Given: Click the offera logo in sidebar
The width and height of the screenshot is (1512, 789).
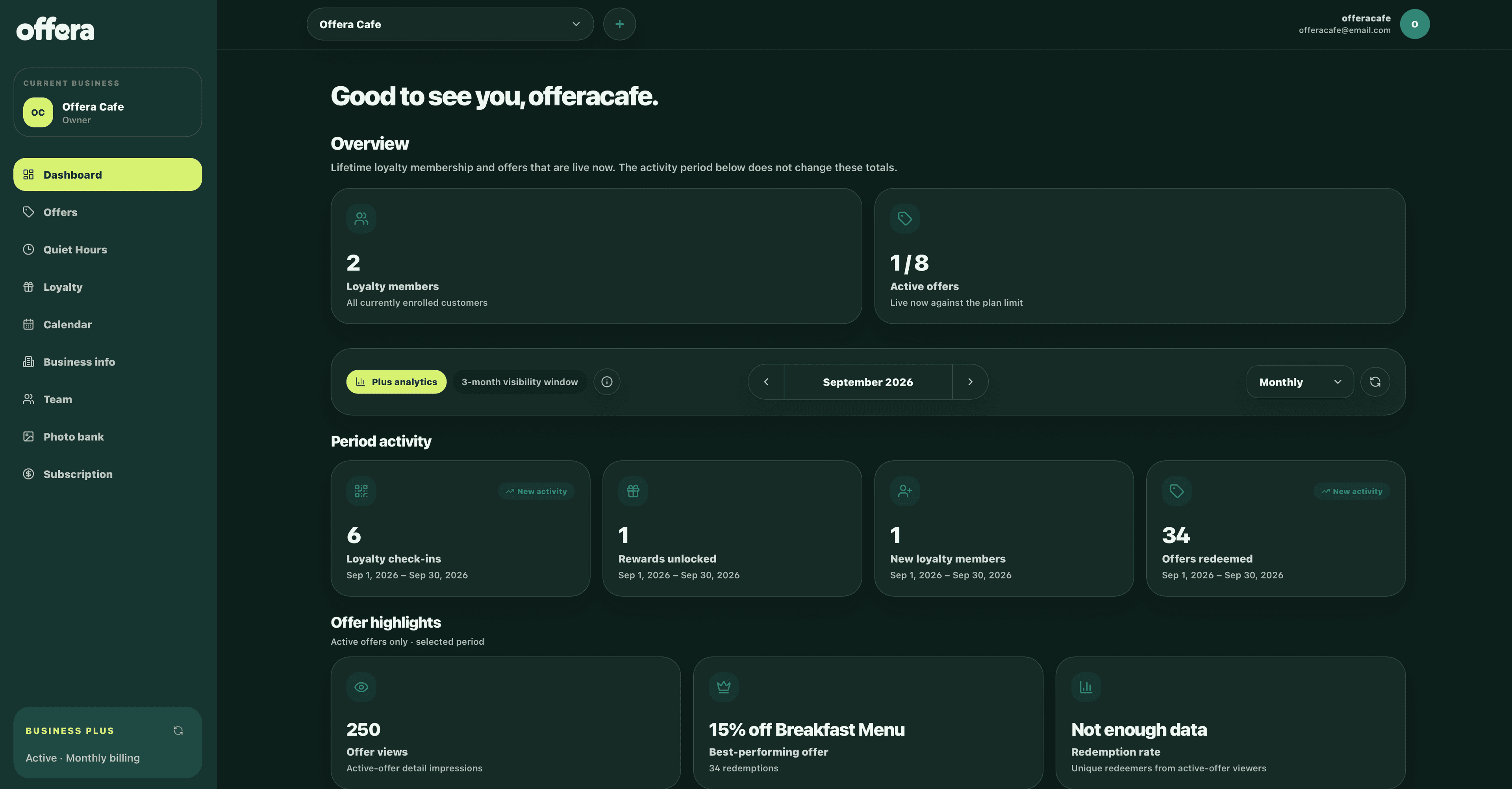Looking at the screenshot, I should [55, 29].
